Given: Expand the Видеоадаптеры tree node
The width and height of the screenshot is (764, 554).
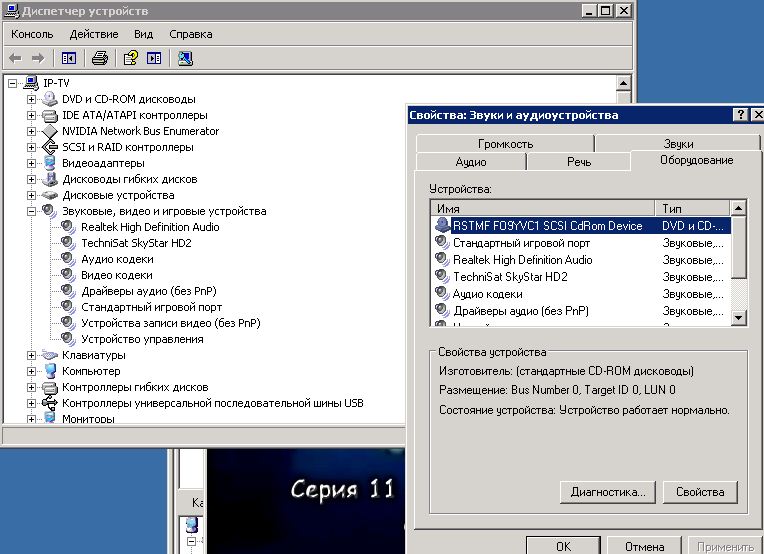Looking at the screenshot, I should pyautogui.click(x=32, y=163).
